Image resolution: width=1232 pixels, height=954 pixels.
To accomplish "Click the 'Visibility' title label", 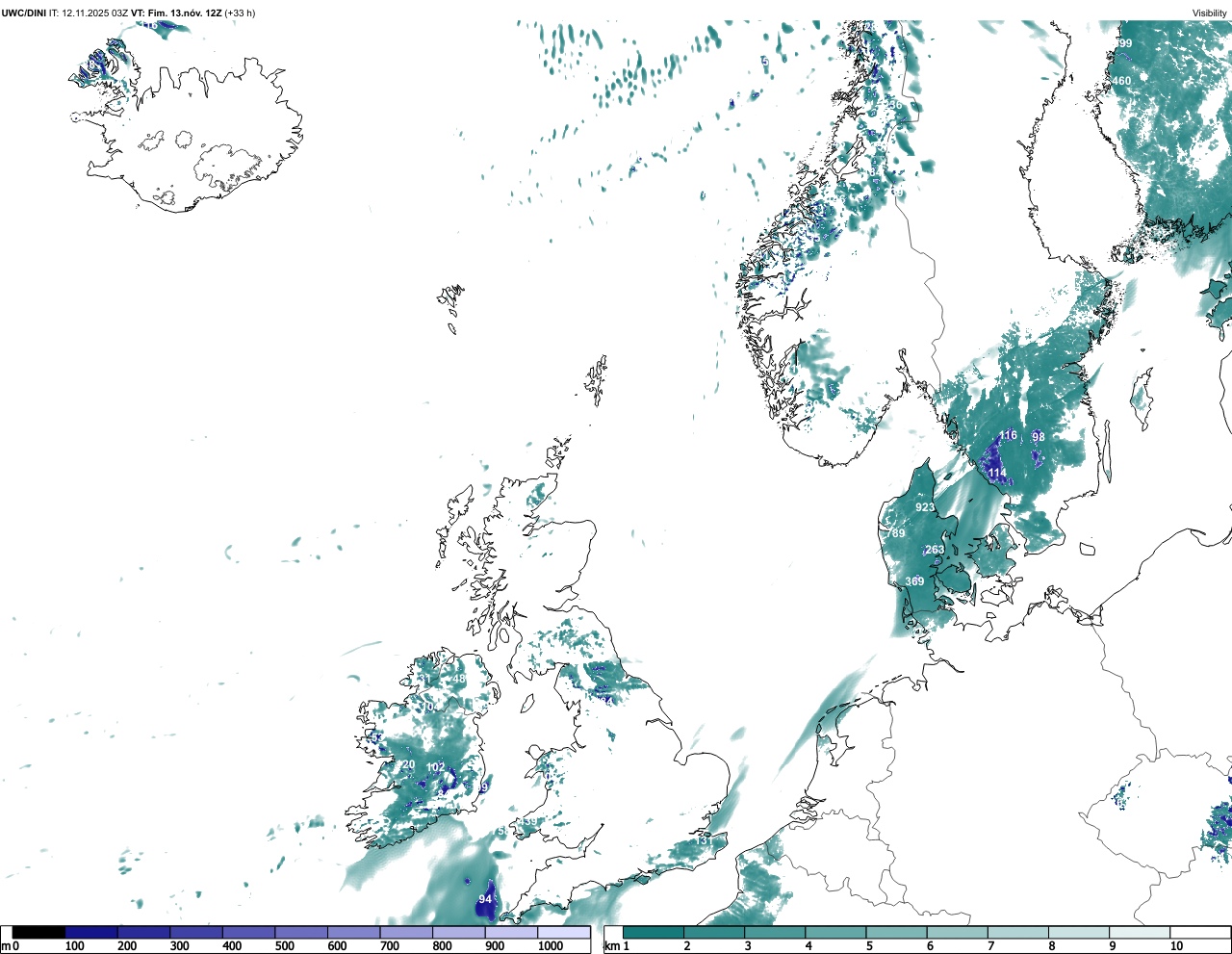I will tap(1210, 13).
